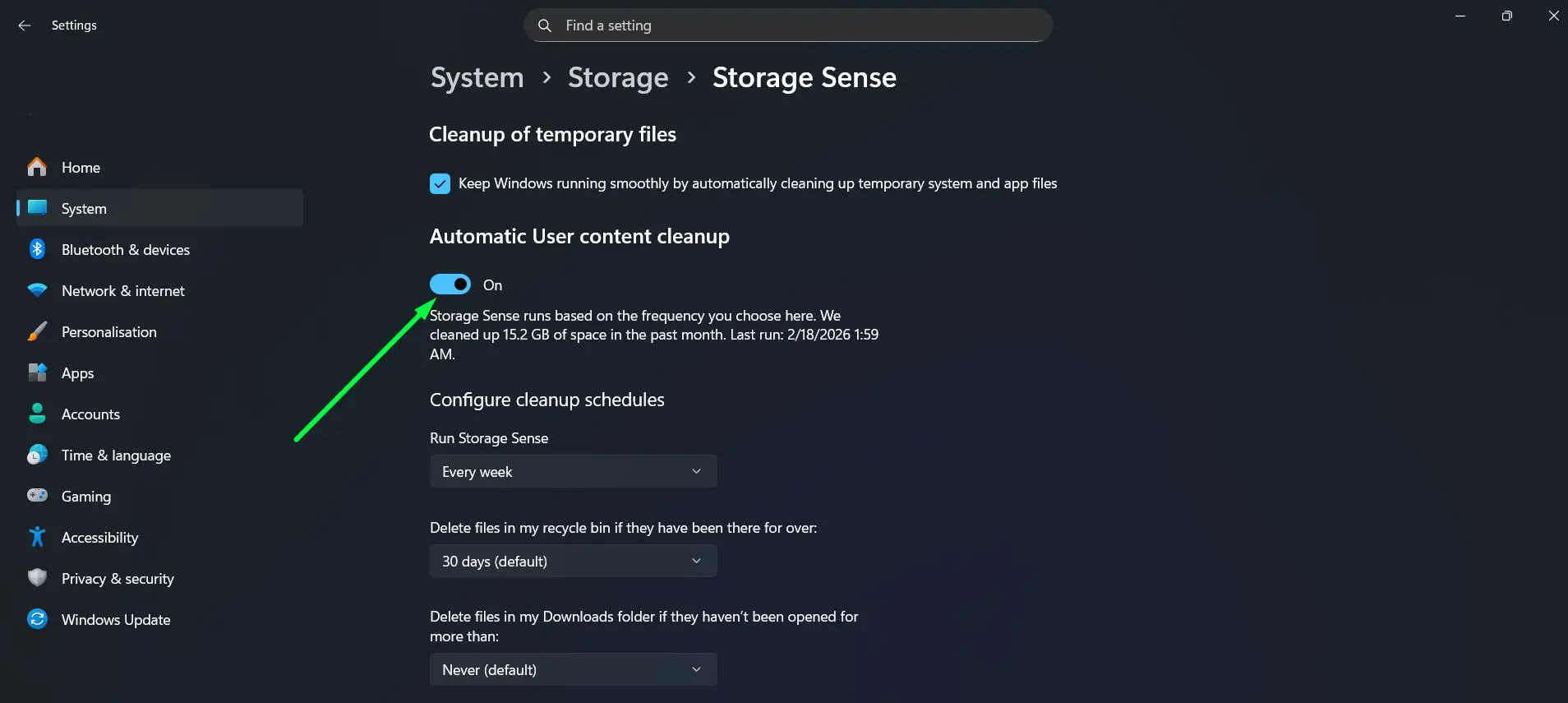Open Gaming settings via its icon
1568x703 pixels.
[37, 496]
